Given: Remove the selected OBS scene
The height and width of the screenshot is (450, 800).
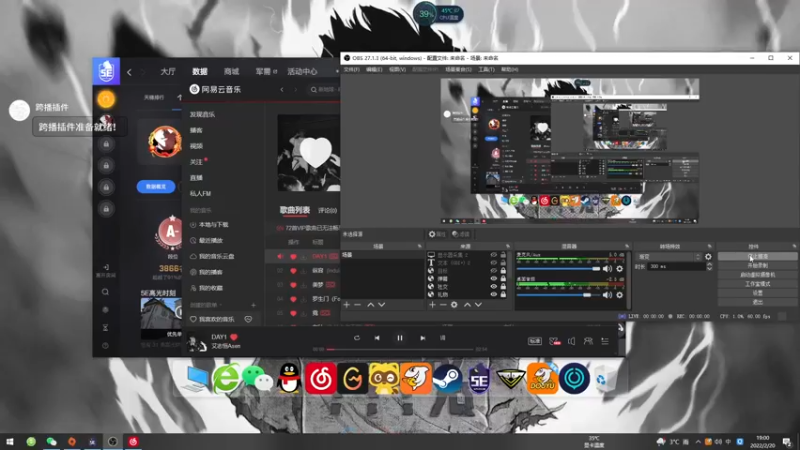Looking at the screenshot, I should [x=358, y=305].
